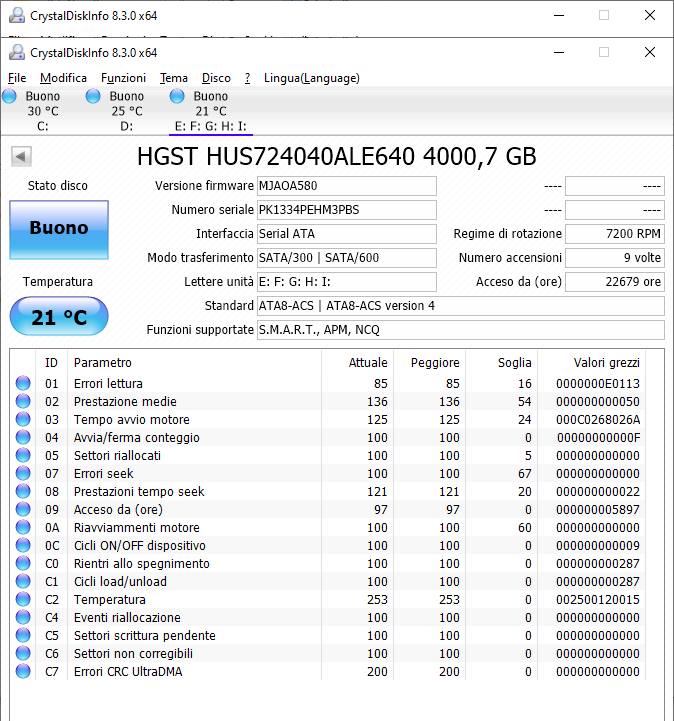Click status orb for Prestazioni tempo seek row

click(x=23, y=491)
